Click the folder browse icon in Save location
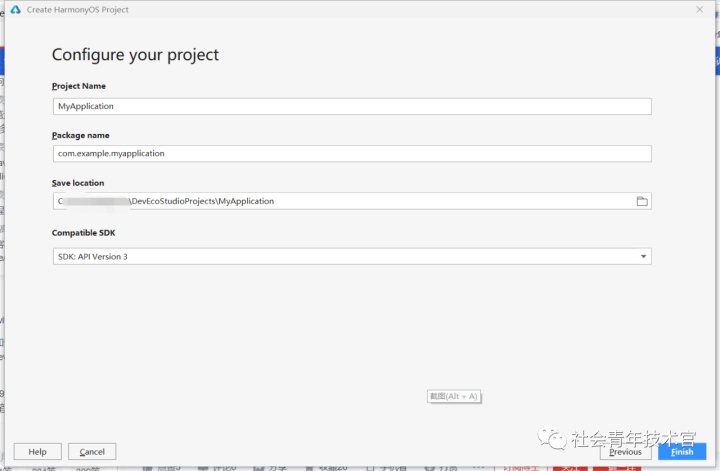 pyautogui.click(x=642, y=201)
